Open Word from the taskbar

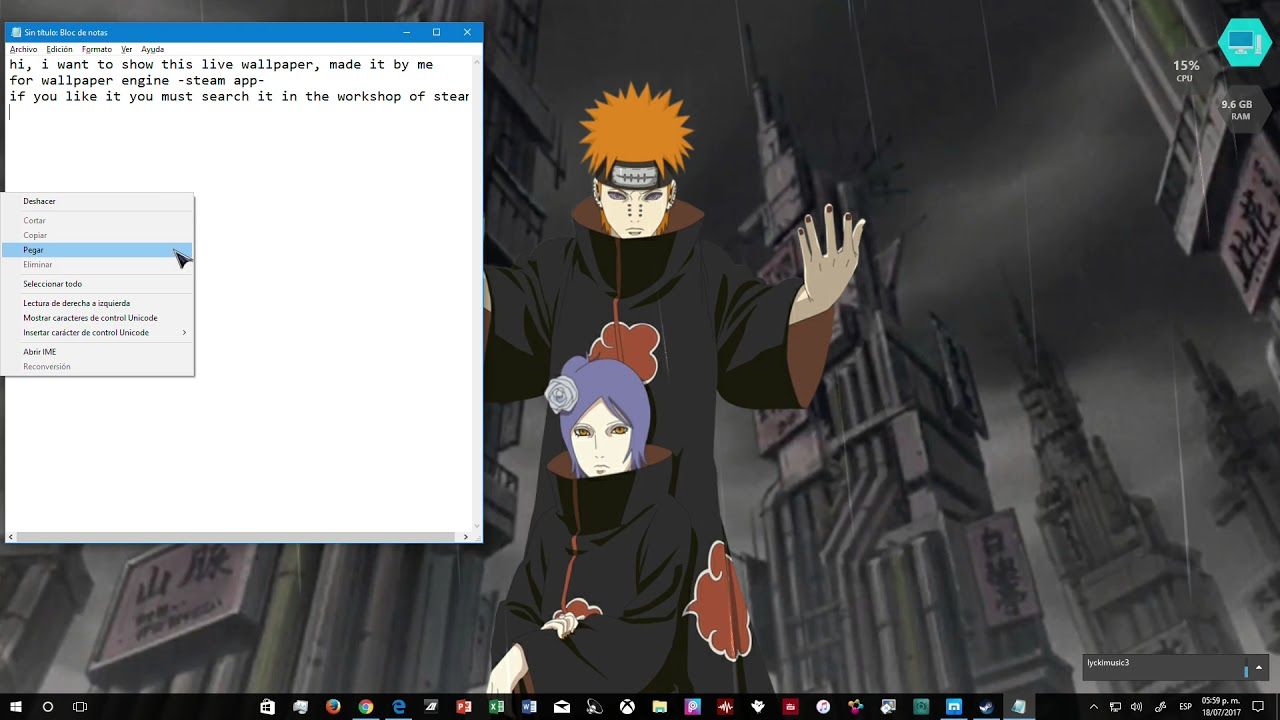(529, 706)
